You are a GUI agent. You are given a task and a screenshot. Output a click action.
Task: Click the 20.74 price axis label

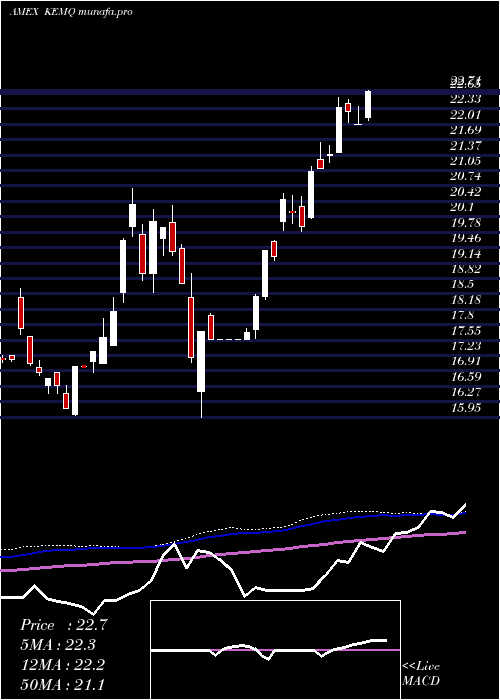(x=465, y=176)
